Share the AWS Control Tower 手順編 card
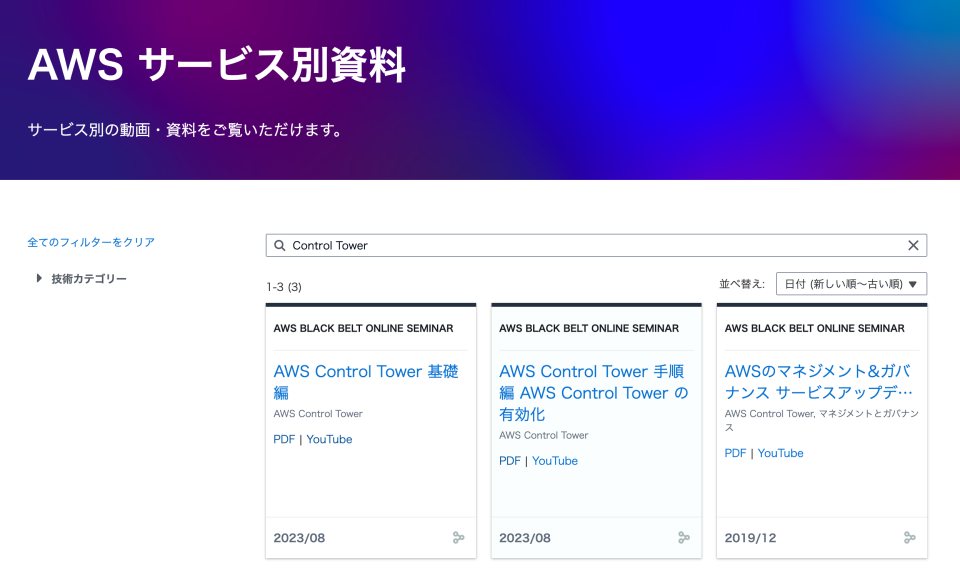Viewport: 960px width, 579px height. point(684,537)
